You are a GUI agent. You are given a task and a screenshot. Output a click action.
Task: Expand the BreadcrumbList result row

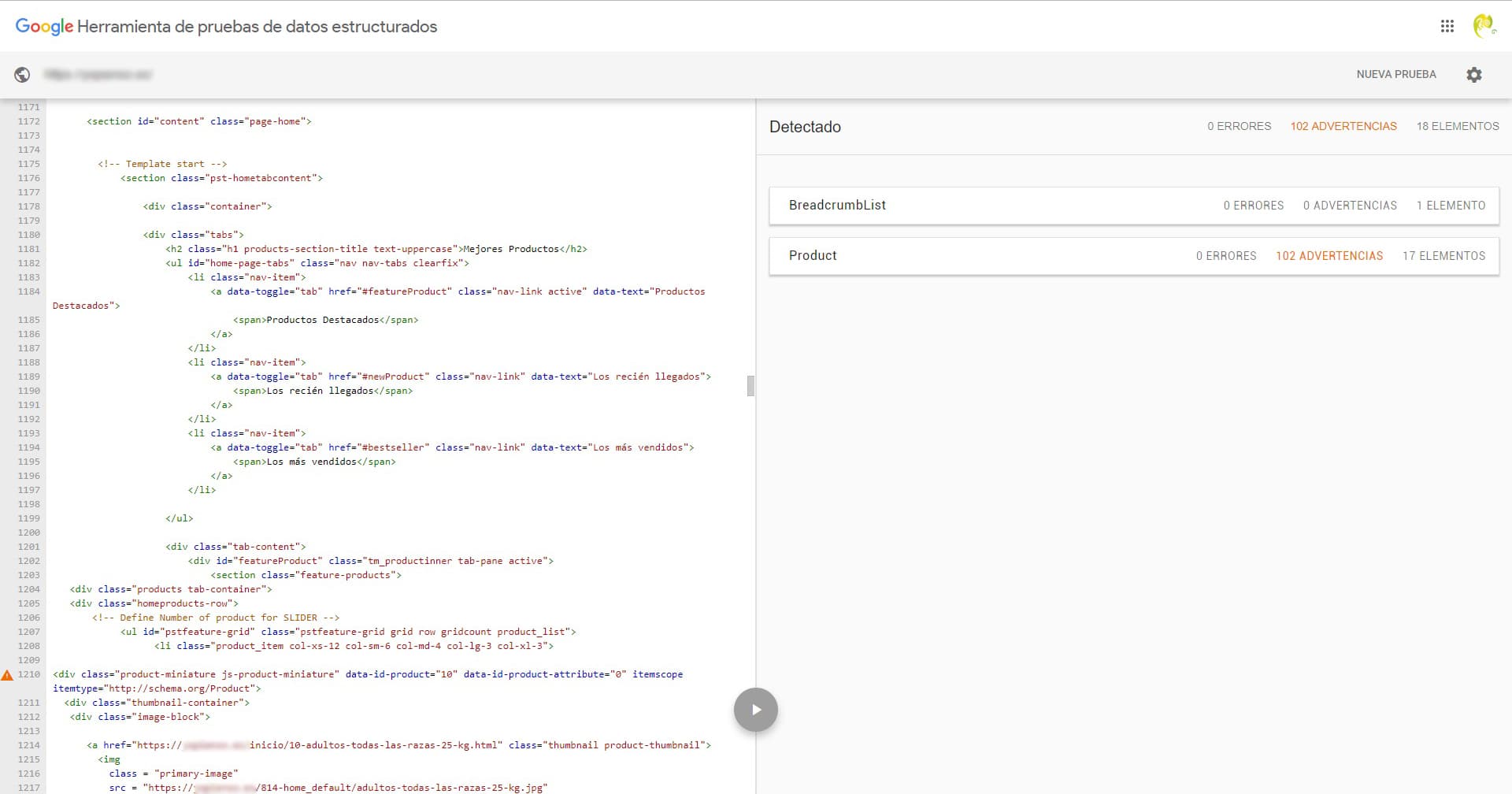[x=837, y=206]
